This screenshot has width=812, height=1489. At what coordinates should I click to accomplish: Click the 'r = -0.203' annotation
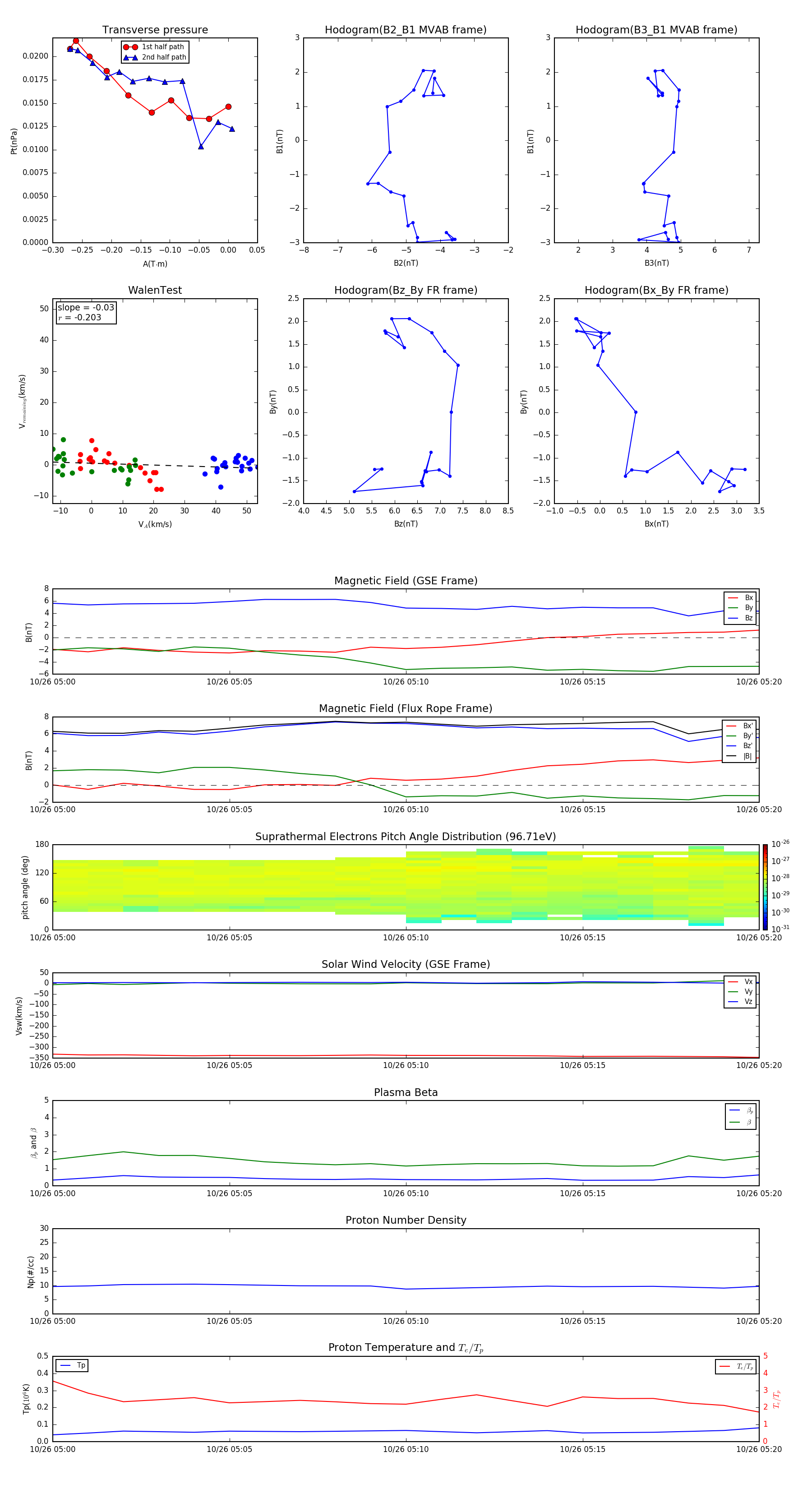coord(80,317)
